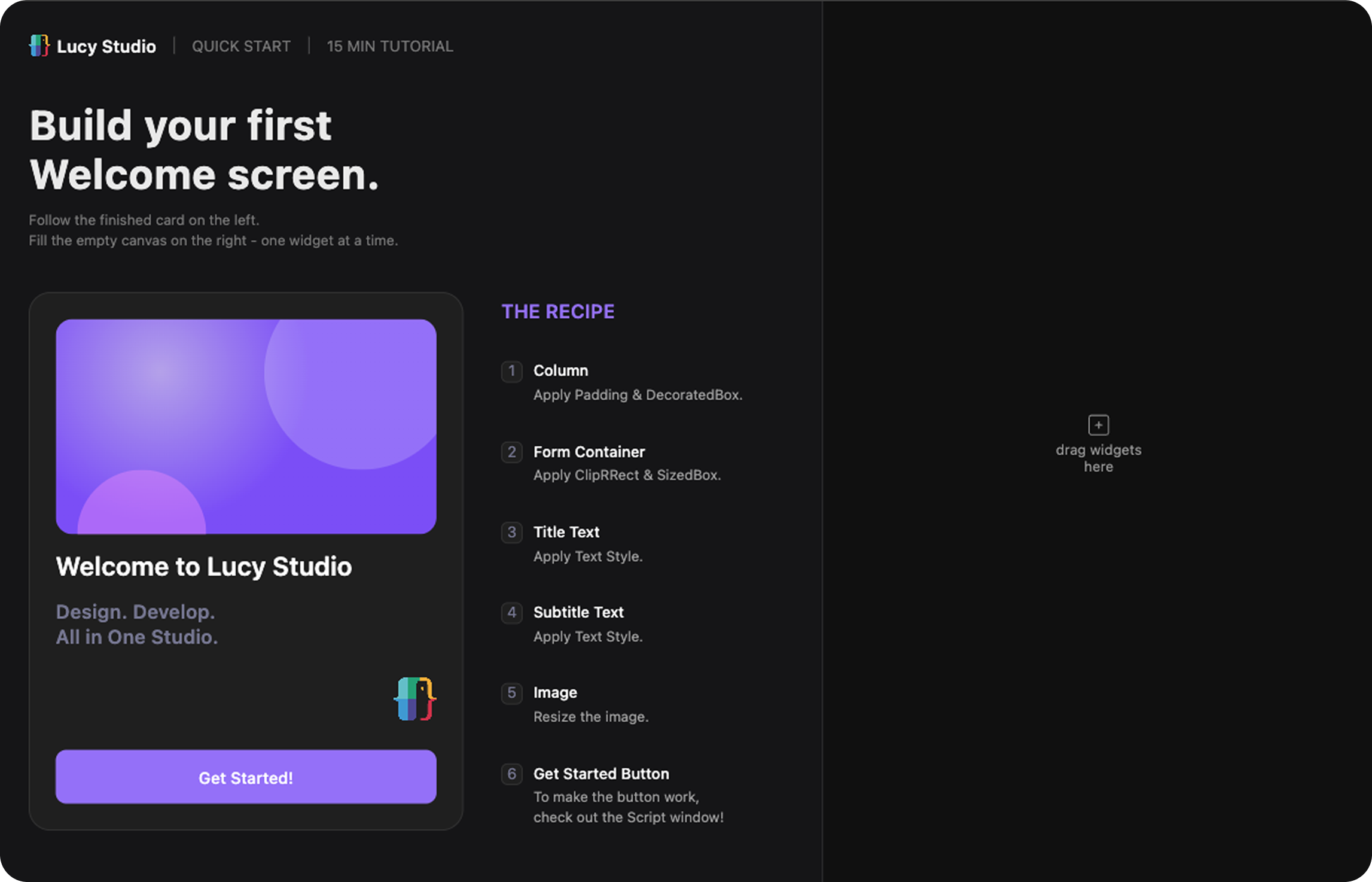1372x882 pixels.
Task: Click the 'Subtitle Text' recipe step title
Action: [x=578, y=612]
